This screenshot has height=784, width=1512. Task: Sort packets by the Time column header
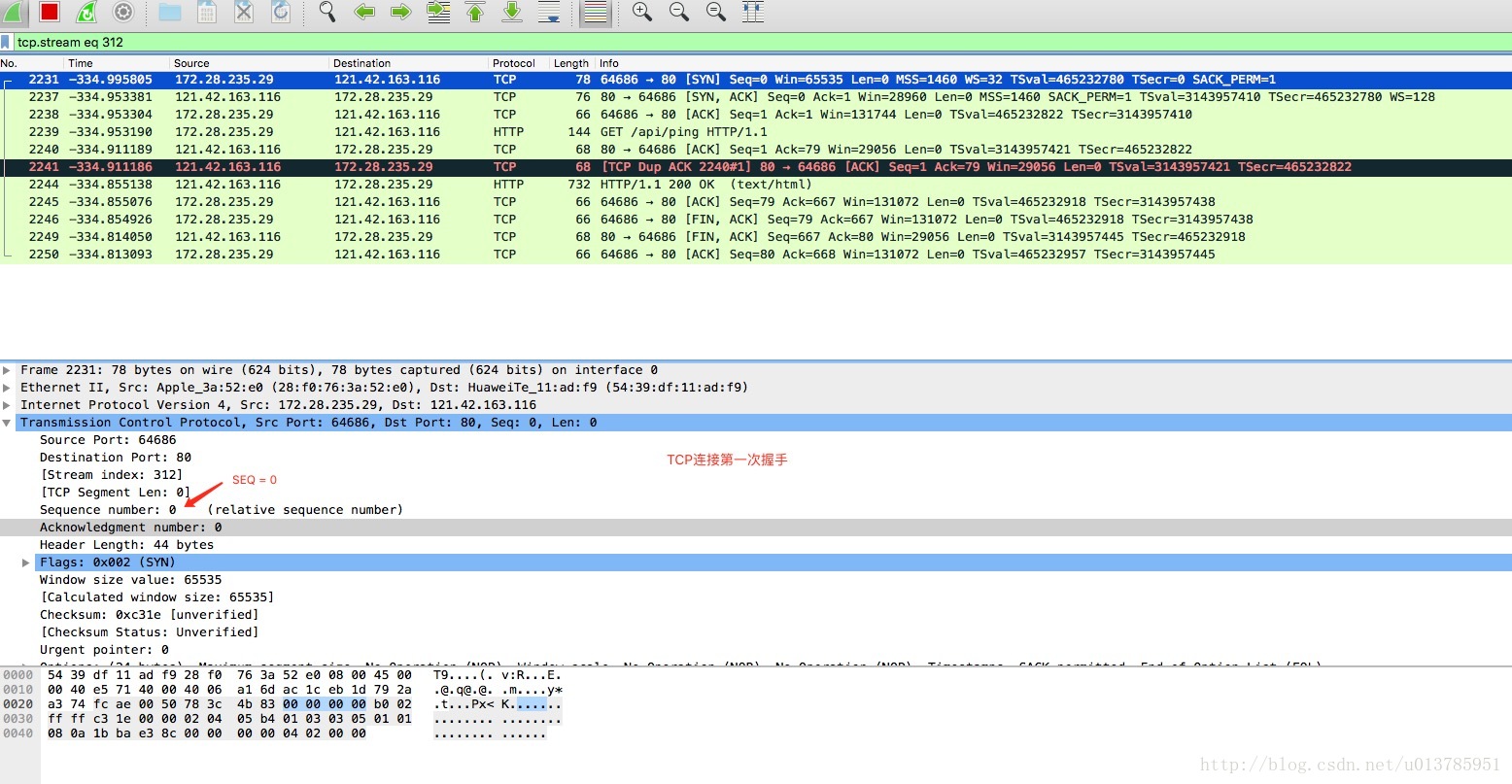118,63
